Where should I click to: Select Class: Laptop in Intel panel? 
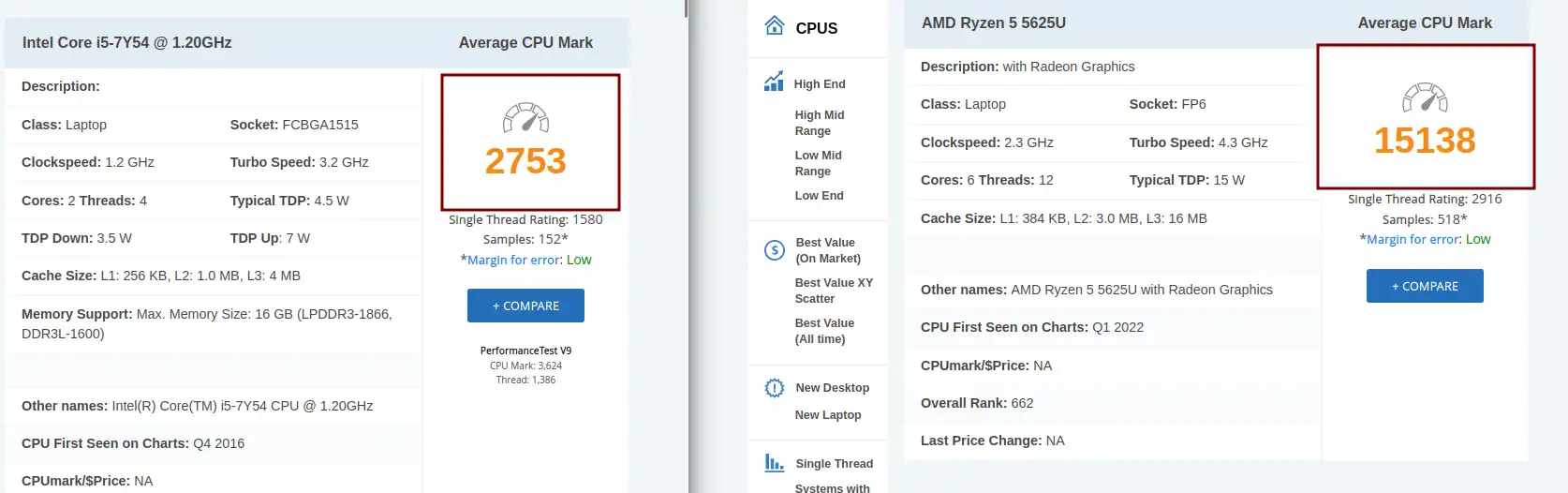pyautogui.click(x=64, y=125)
